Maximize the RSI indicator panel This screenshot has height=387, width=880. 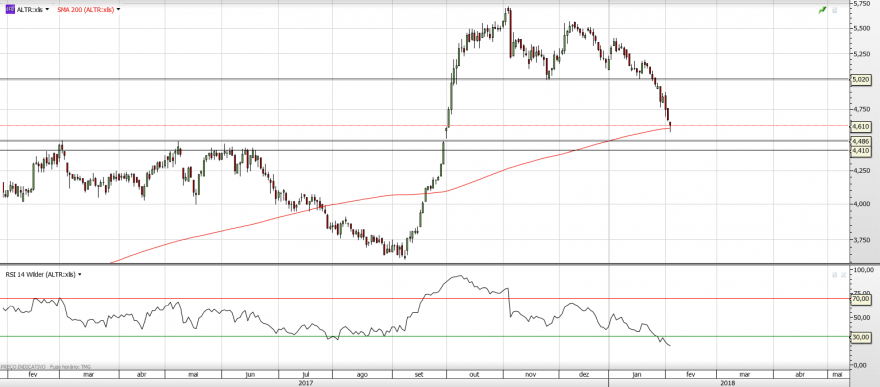point(835,274)
